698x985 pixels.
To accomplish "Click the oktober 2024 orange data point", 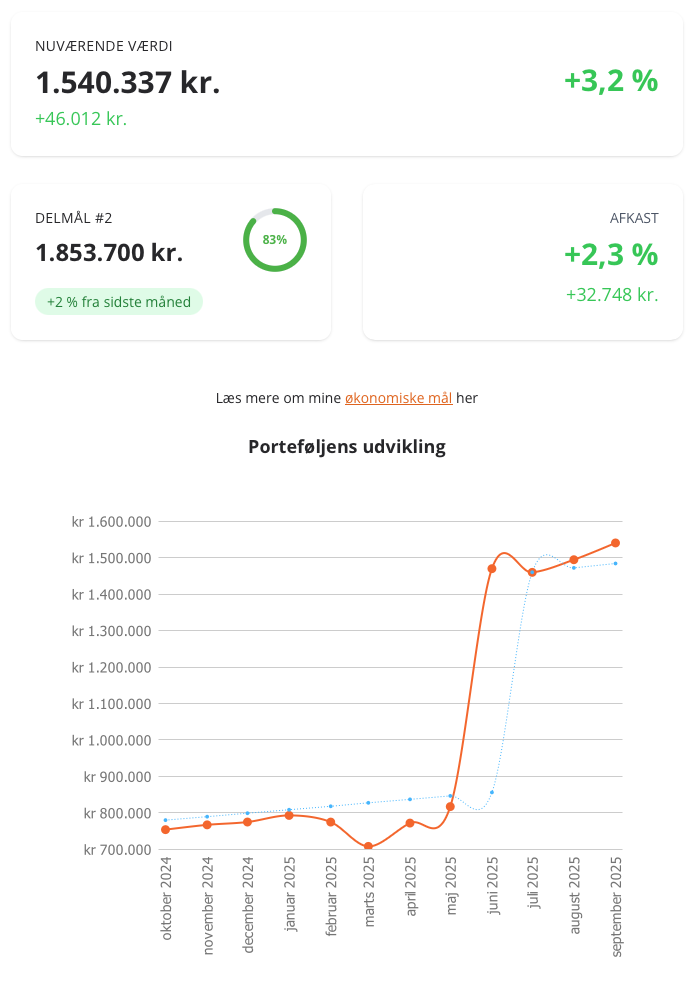I will click(165, 830).
